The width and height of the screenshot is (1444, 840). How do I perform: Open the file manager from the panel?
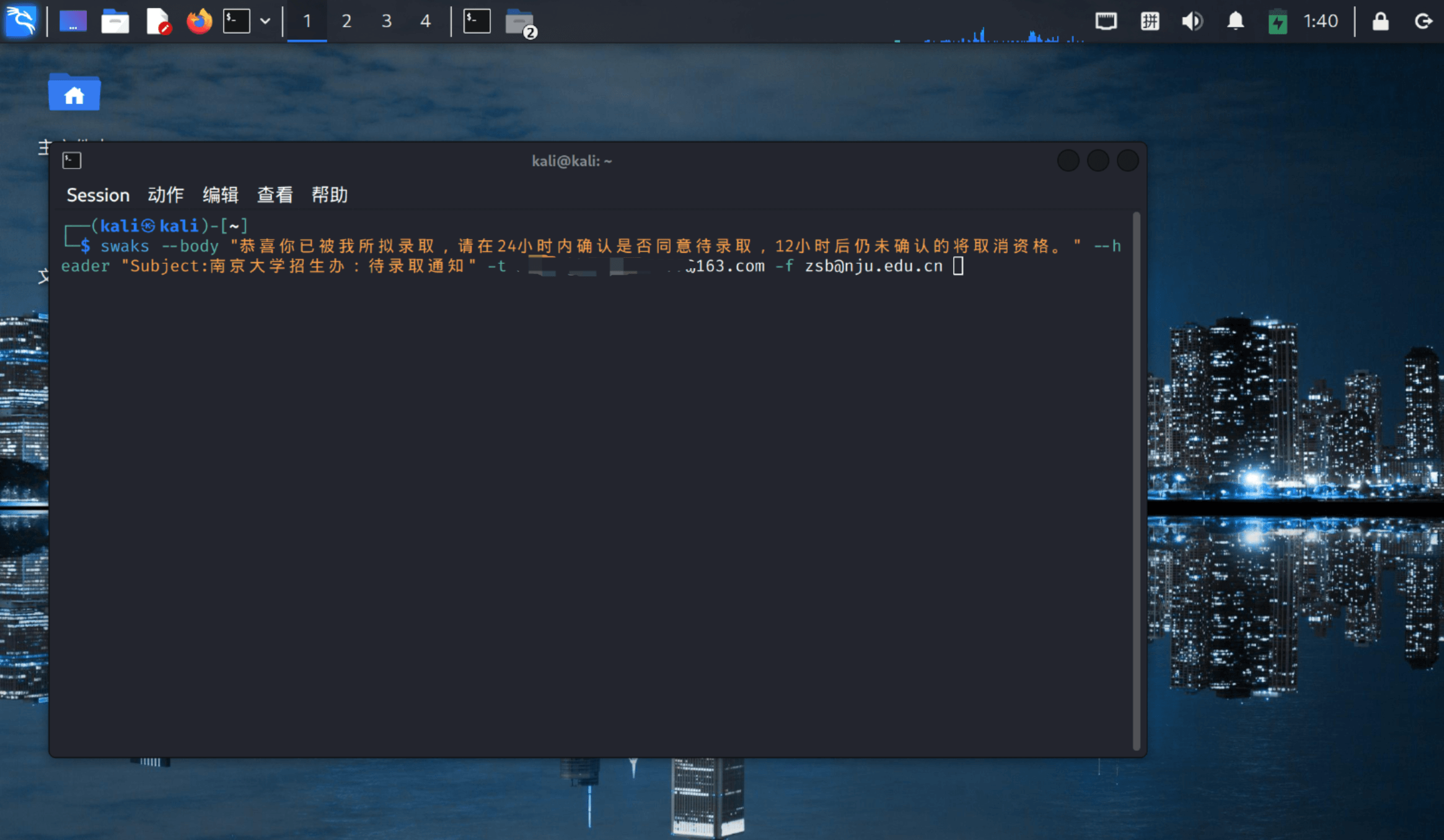point(115,21)
